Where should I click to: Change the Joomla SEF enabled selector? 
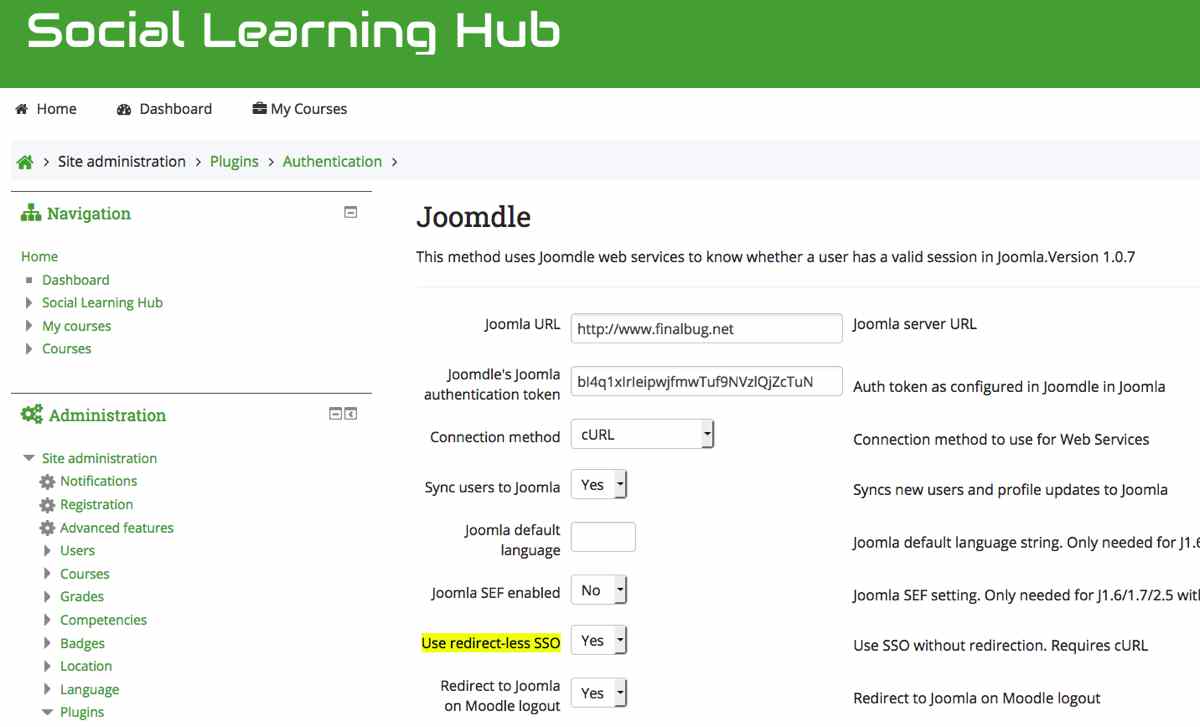coord(599,590)
